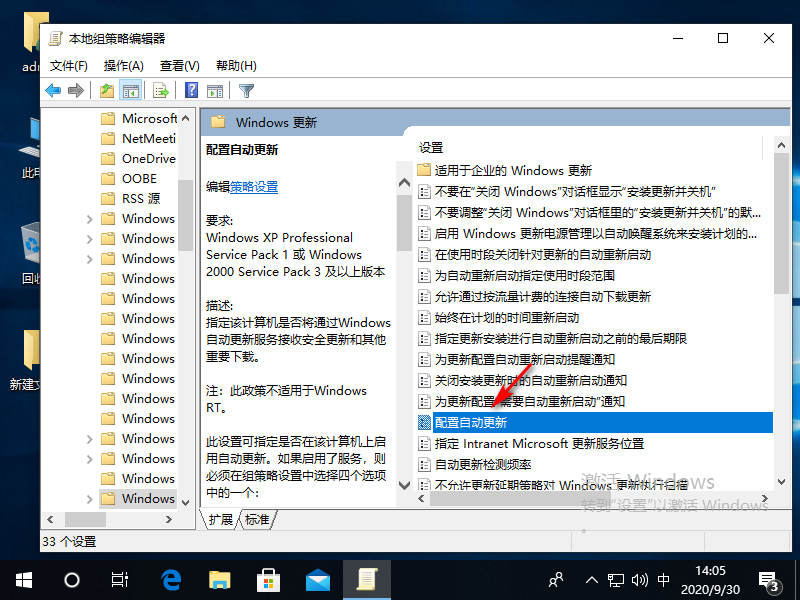Open the 适用于企业的 Windows 更新 folder

(512, 170)
